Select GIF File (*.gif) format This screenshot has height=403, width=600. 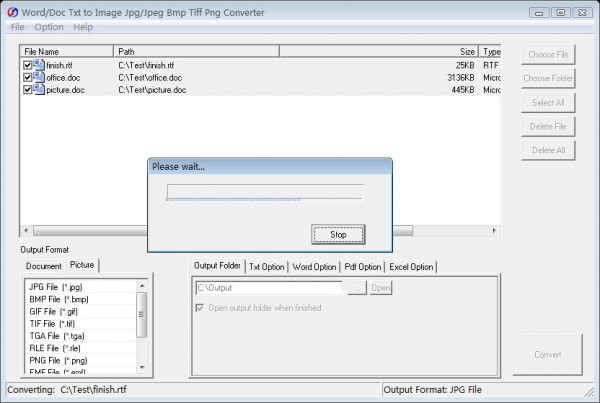click(x=80, y=311)
